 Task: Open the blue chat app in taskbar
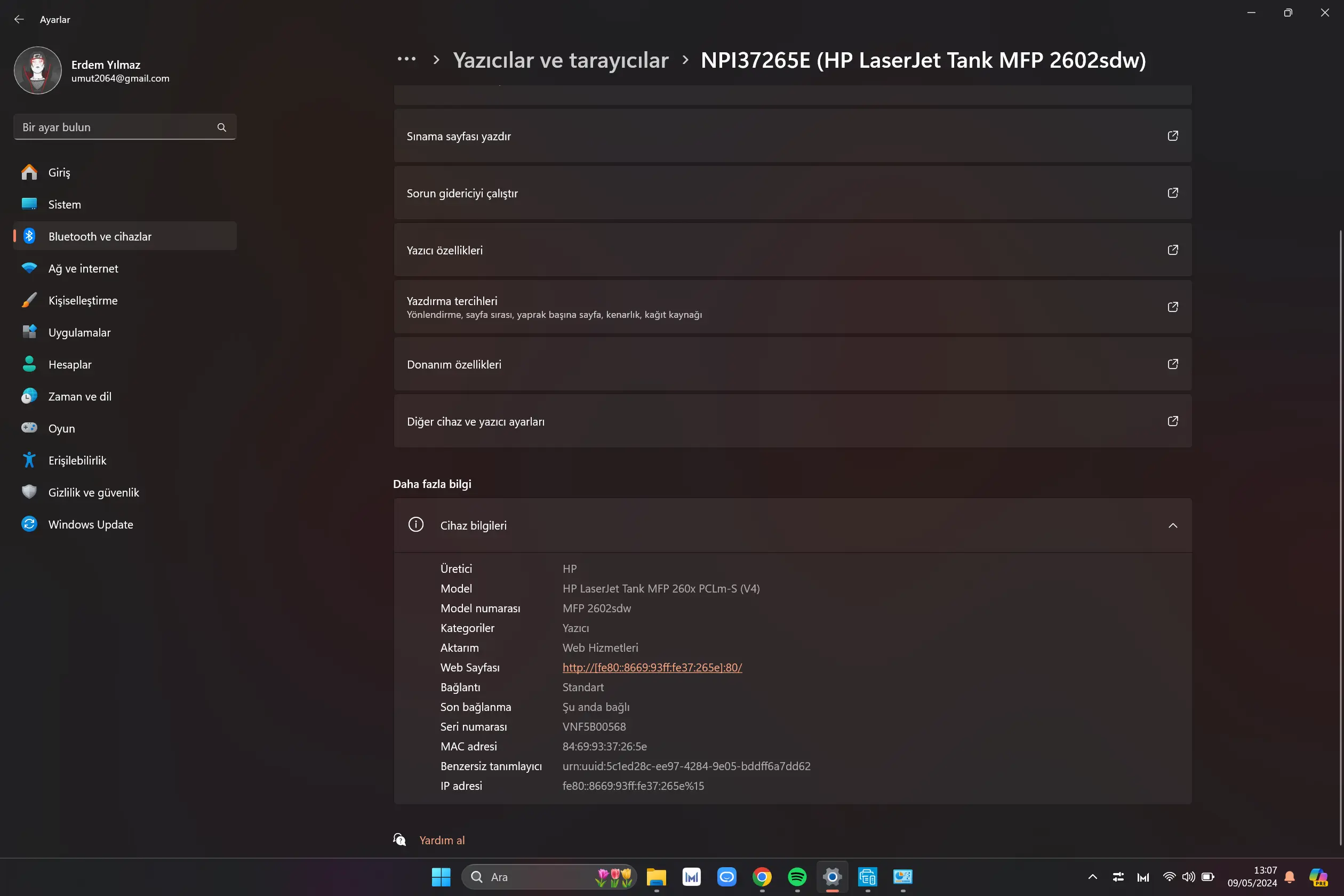point(727,877)
